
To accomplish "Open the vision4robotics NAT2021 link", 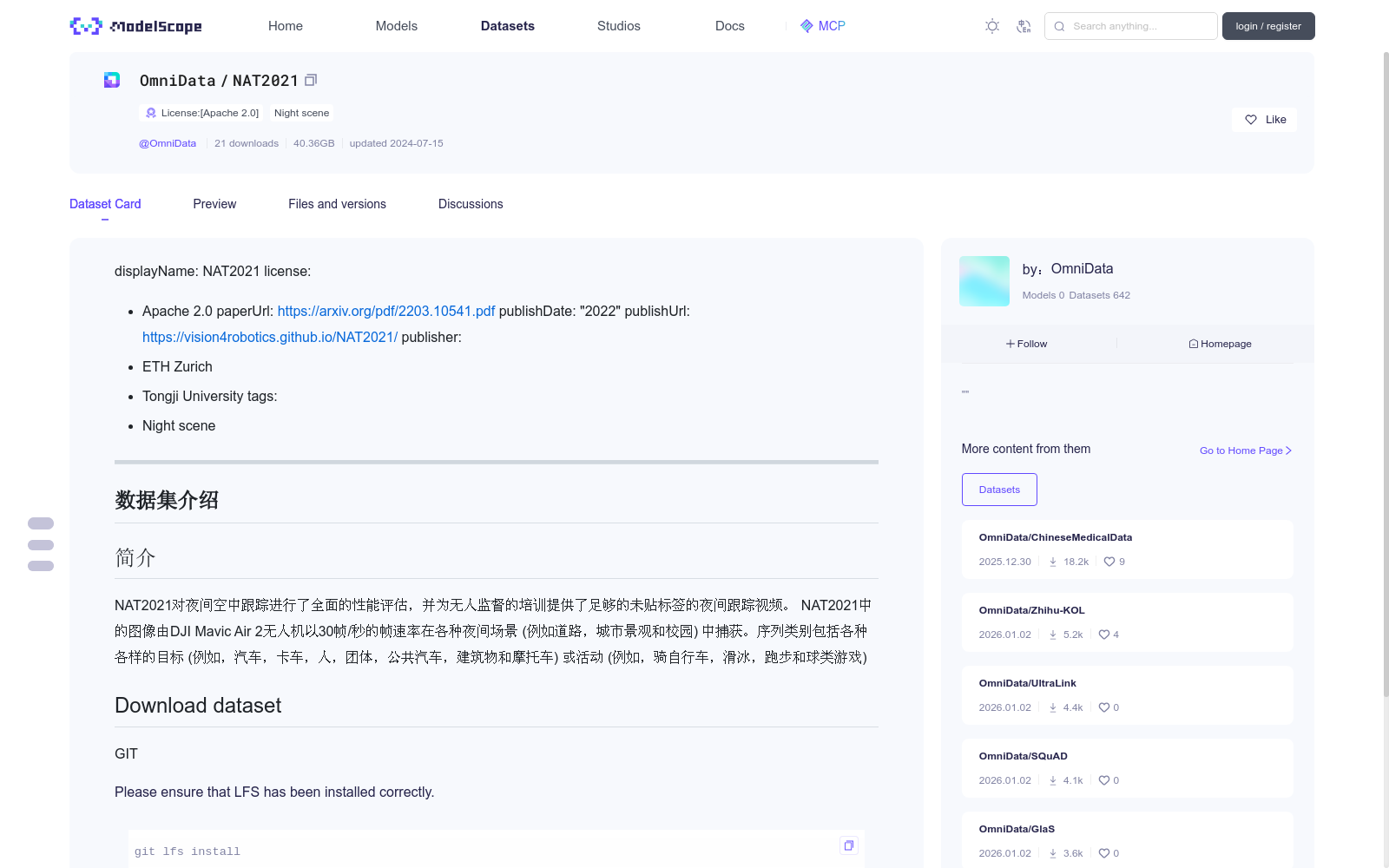I will coord(270,337).
